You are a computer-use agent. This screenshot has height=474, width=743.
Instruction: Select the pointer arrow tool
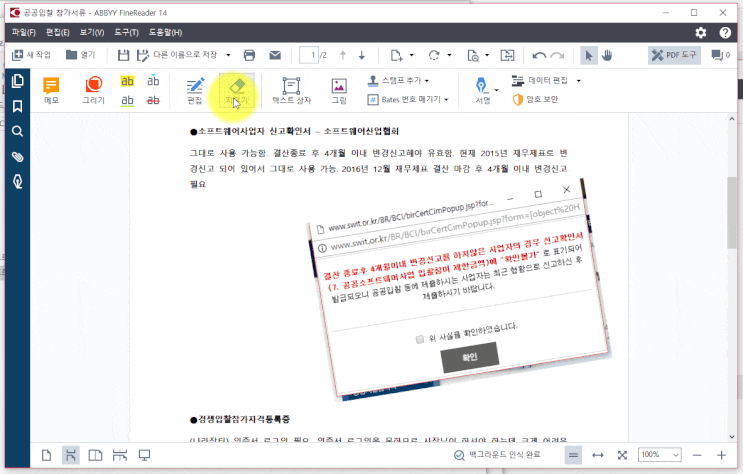pos(589,55)
